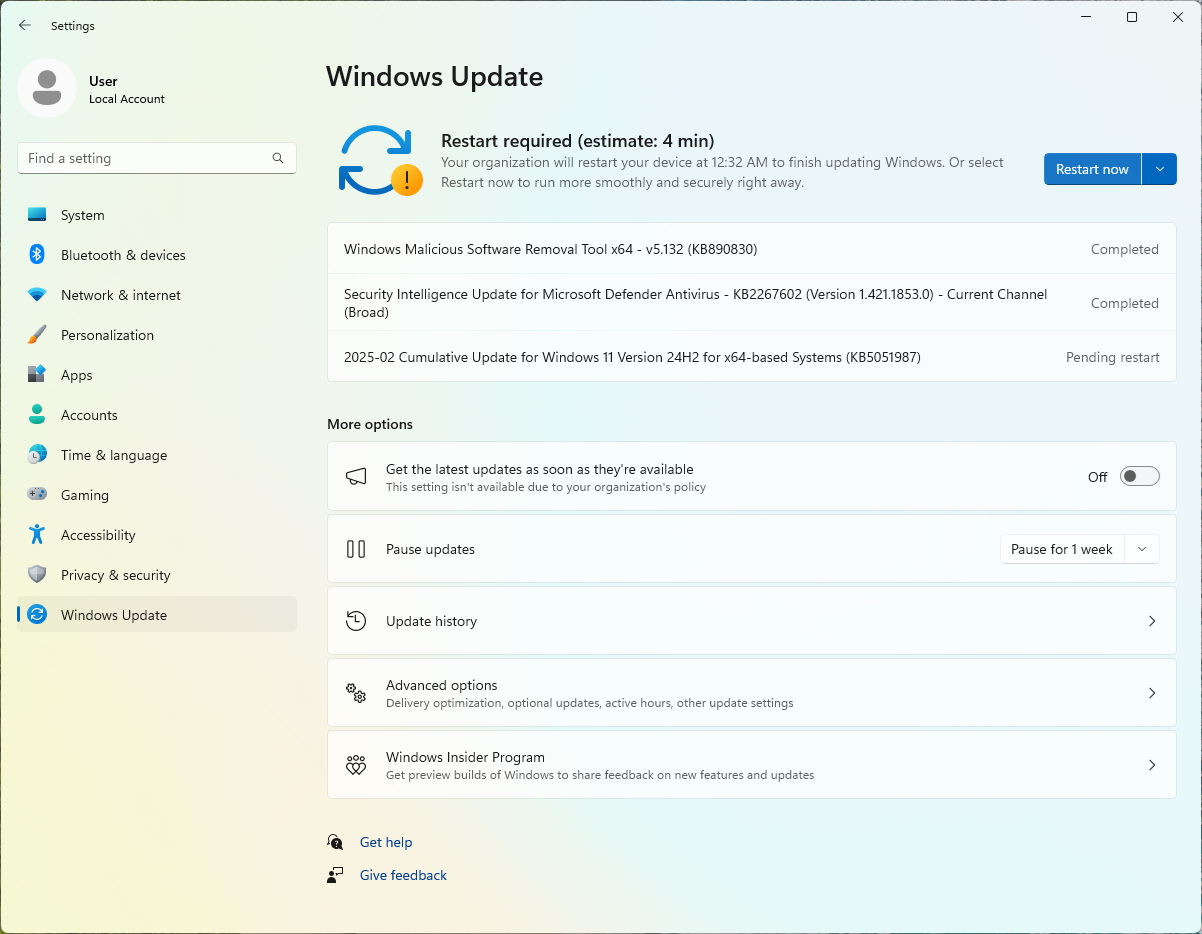The height and width of the screenshot is (934, 1202).
Task: Click the back arrow in Settings
Action: pos(25,25)
